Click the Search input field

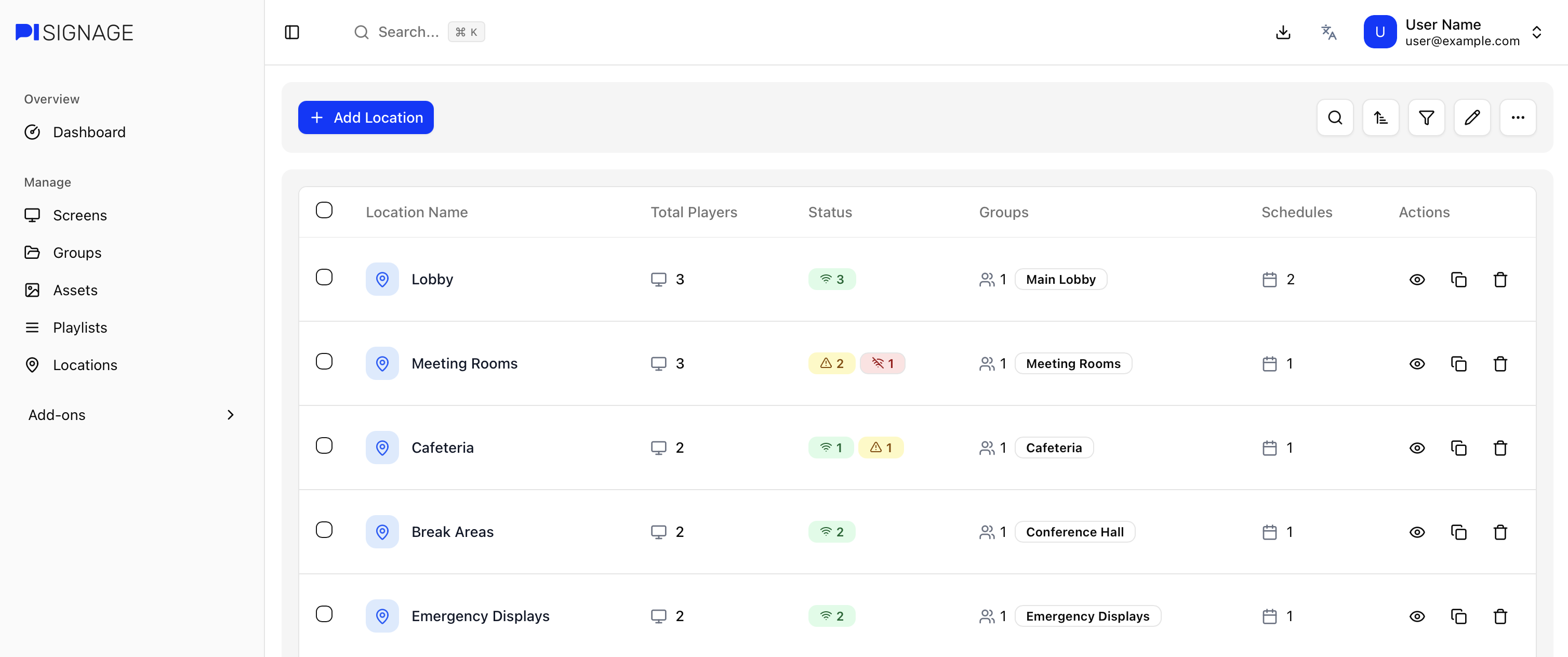[x=408, y=32]
